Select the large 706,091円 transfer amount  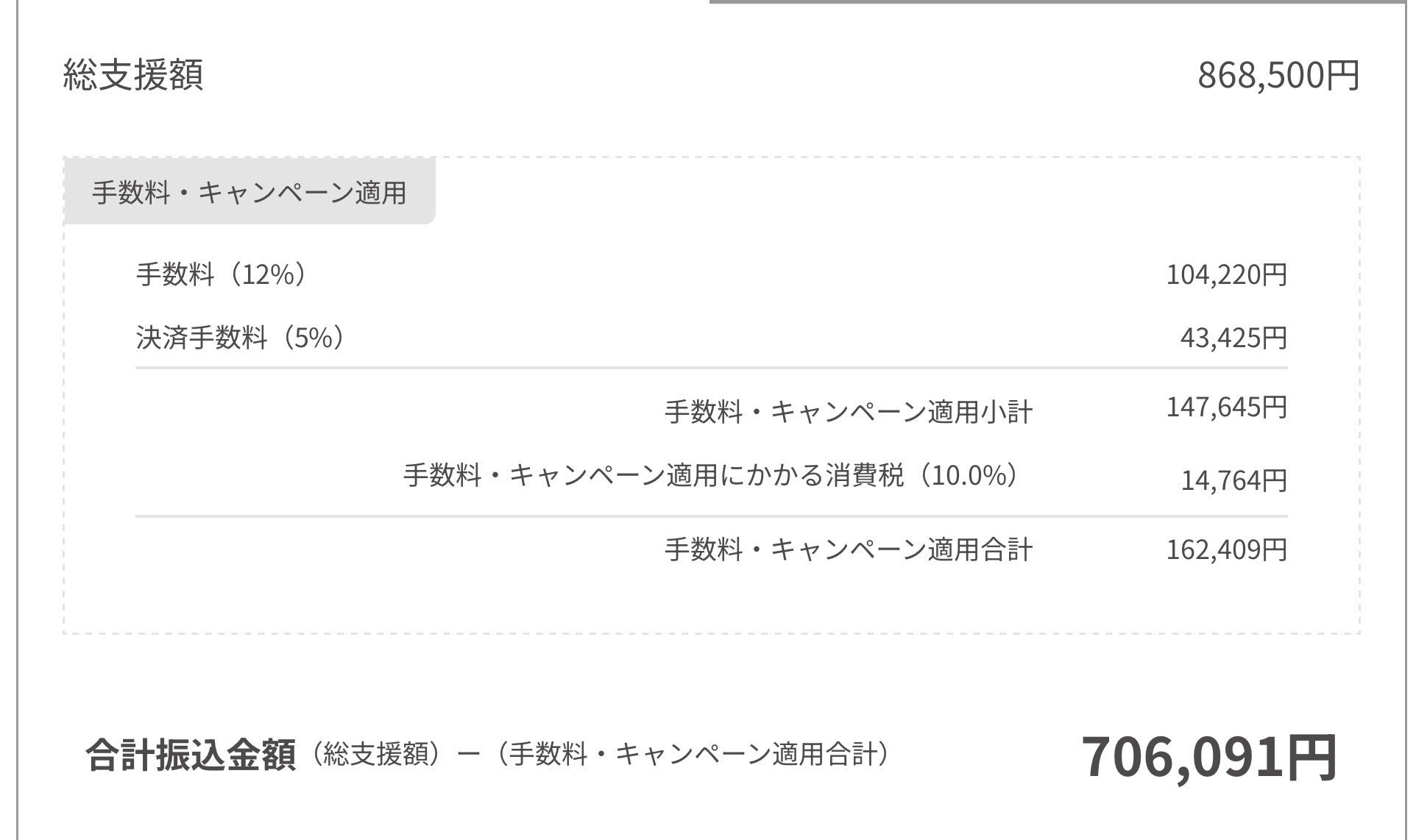click(1208, 758)
